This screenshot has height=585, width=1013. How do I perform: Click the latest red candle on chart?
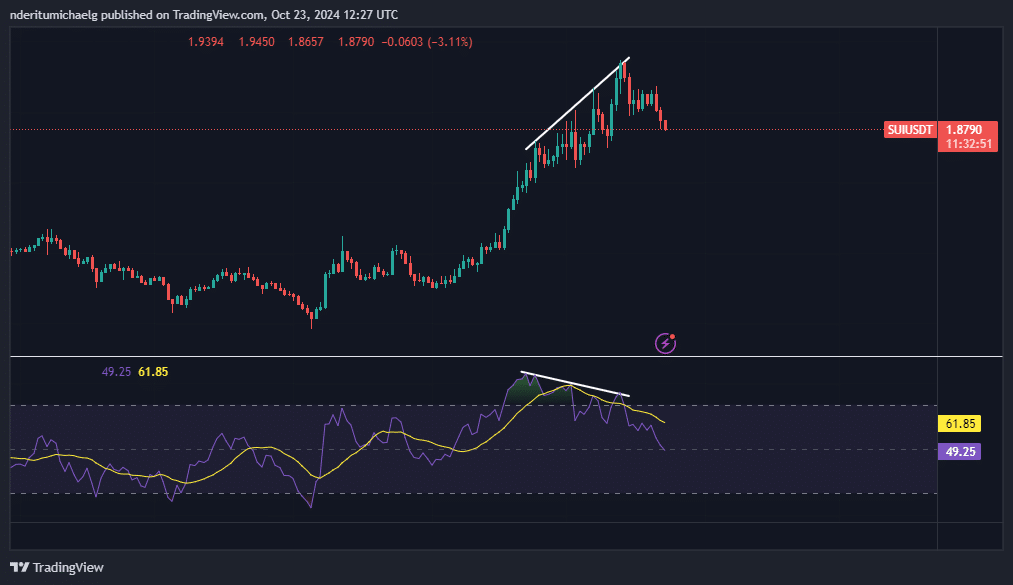666,125
